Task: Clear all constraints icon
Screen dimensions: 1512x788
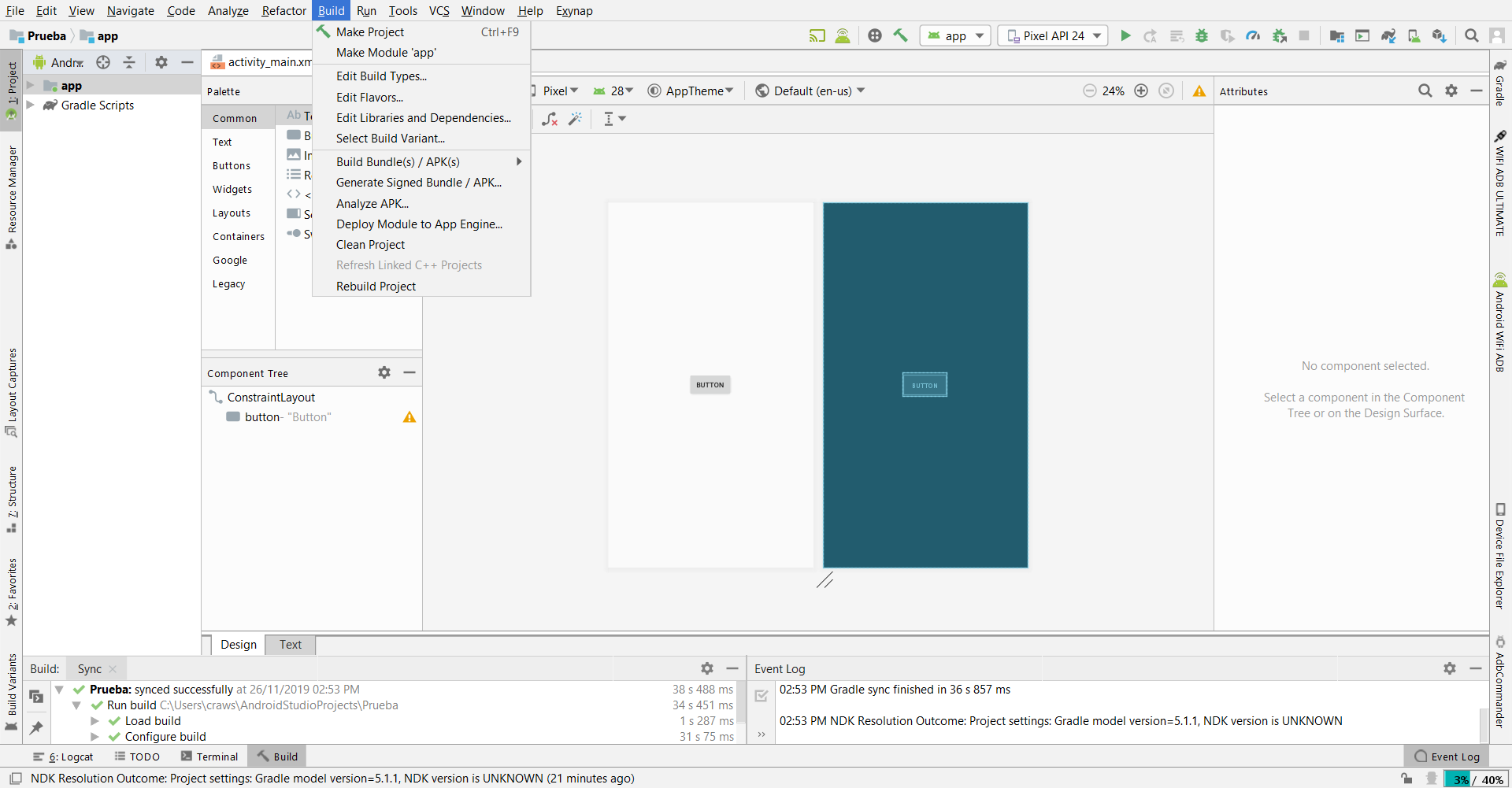Action: pos(550,119)
